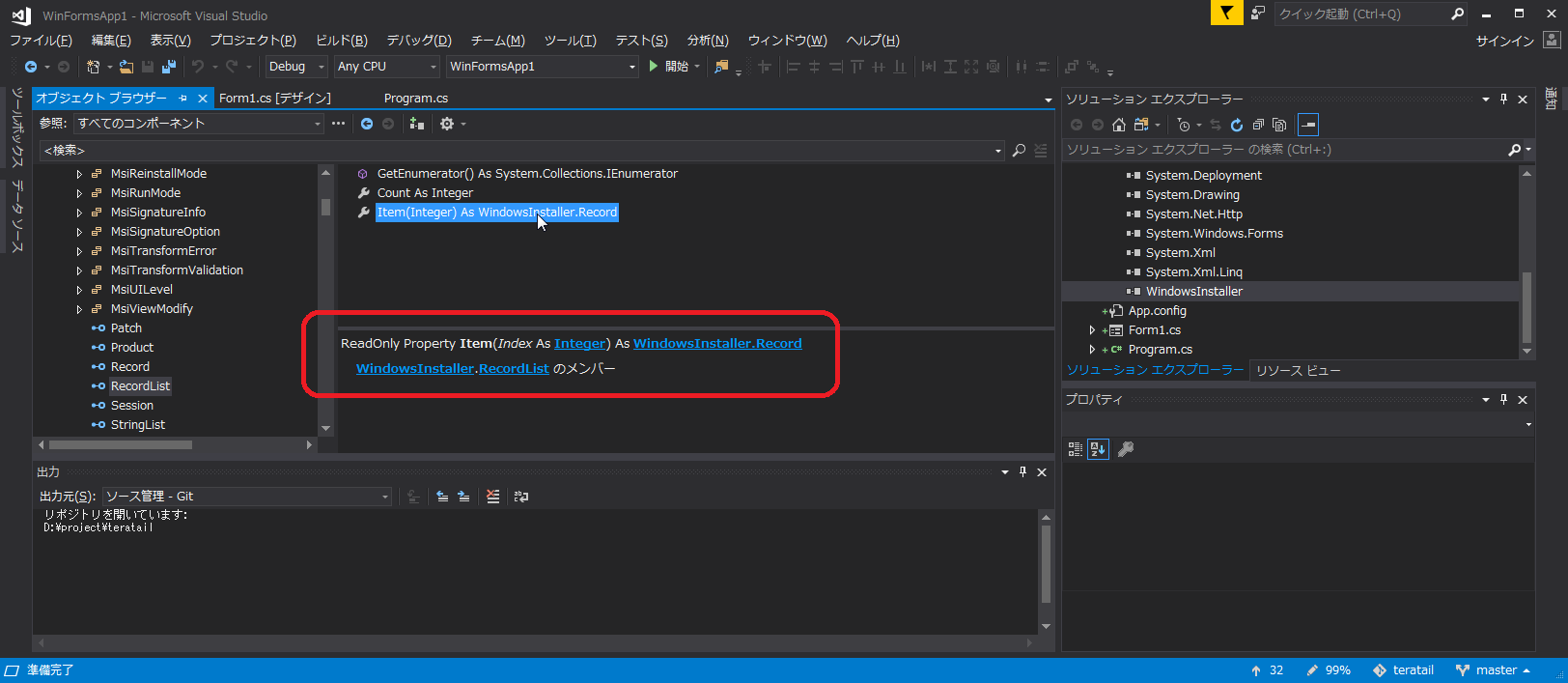
Task: Open the ツール(T) menu
Action: 570,41
